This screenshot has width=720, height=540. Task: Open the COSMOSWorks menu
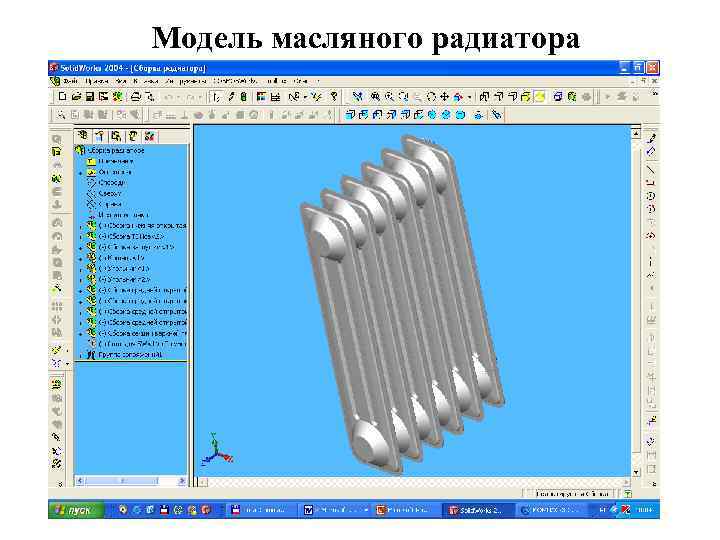pyautogui.click(x=235, y=81)
